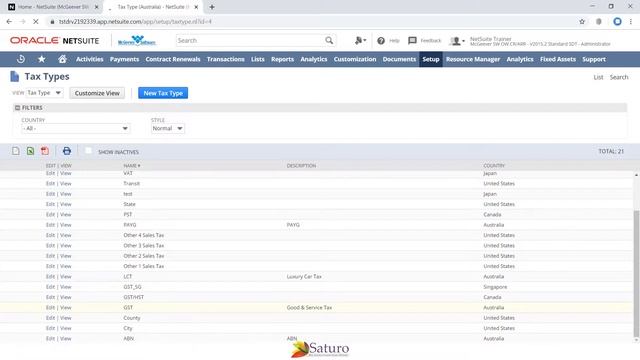Click the McGeever Software company logo
640x360 pixels.
(x=137, y=40)
